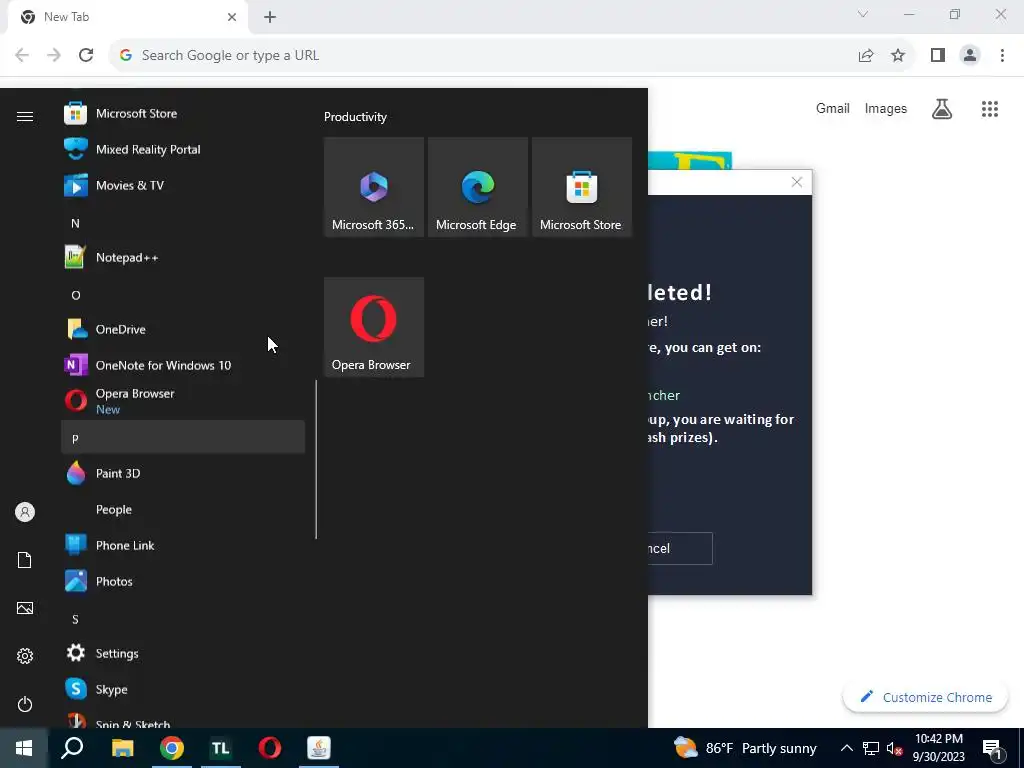Open the clock showing 10:42 PM

[x=938, y=748]
